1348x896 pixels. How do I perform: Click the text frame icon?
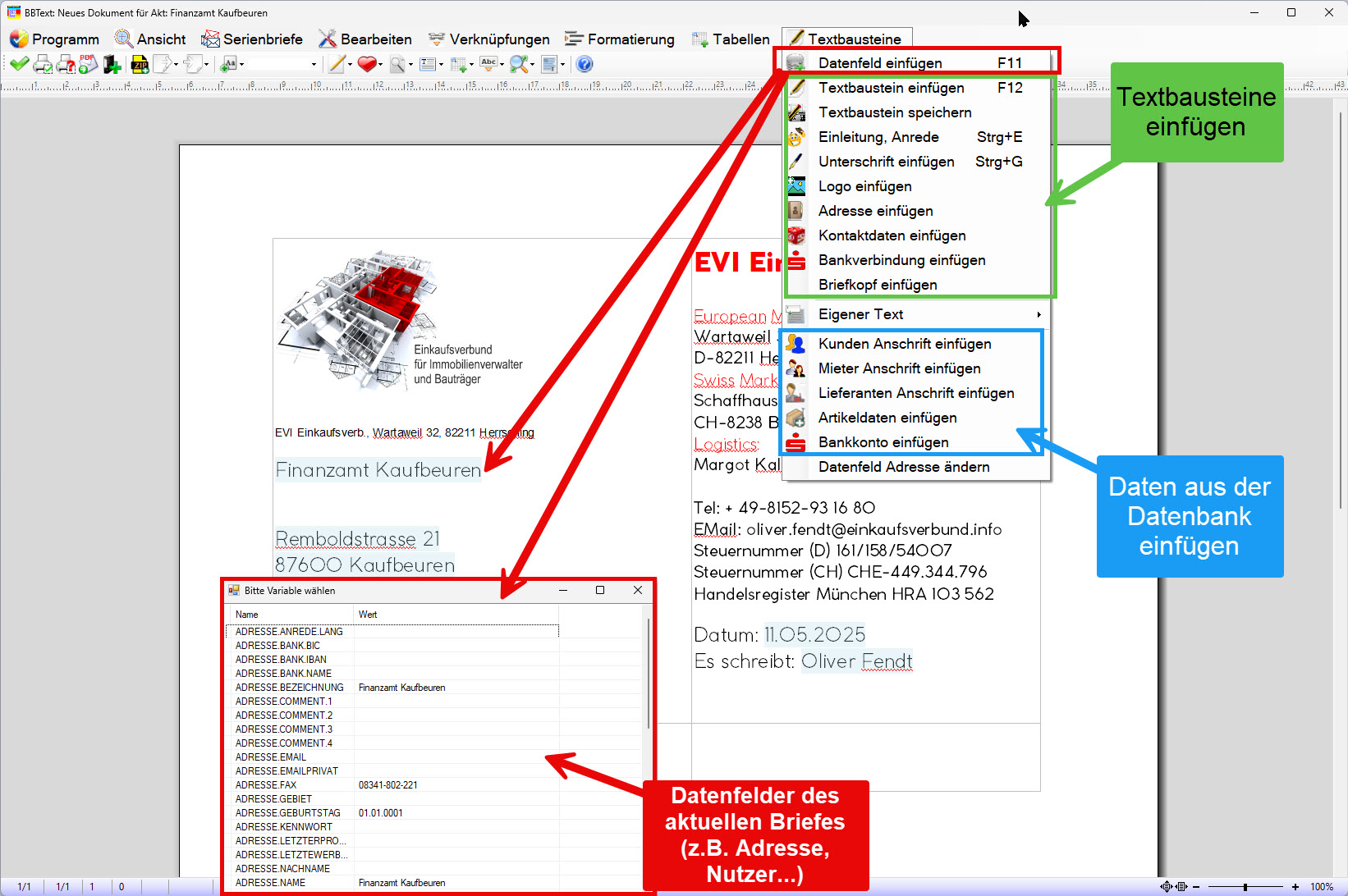[x=428, y=64]
